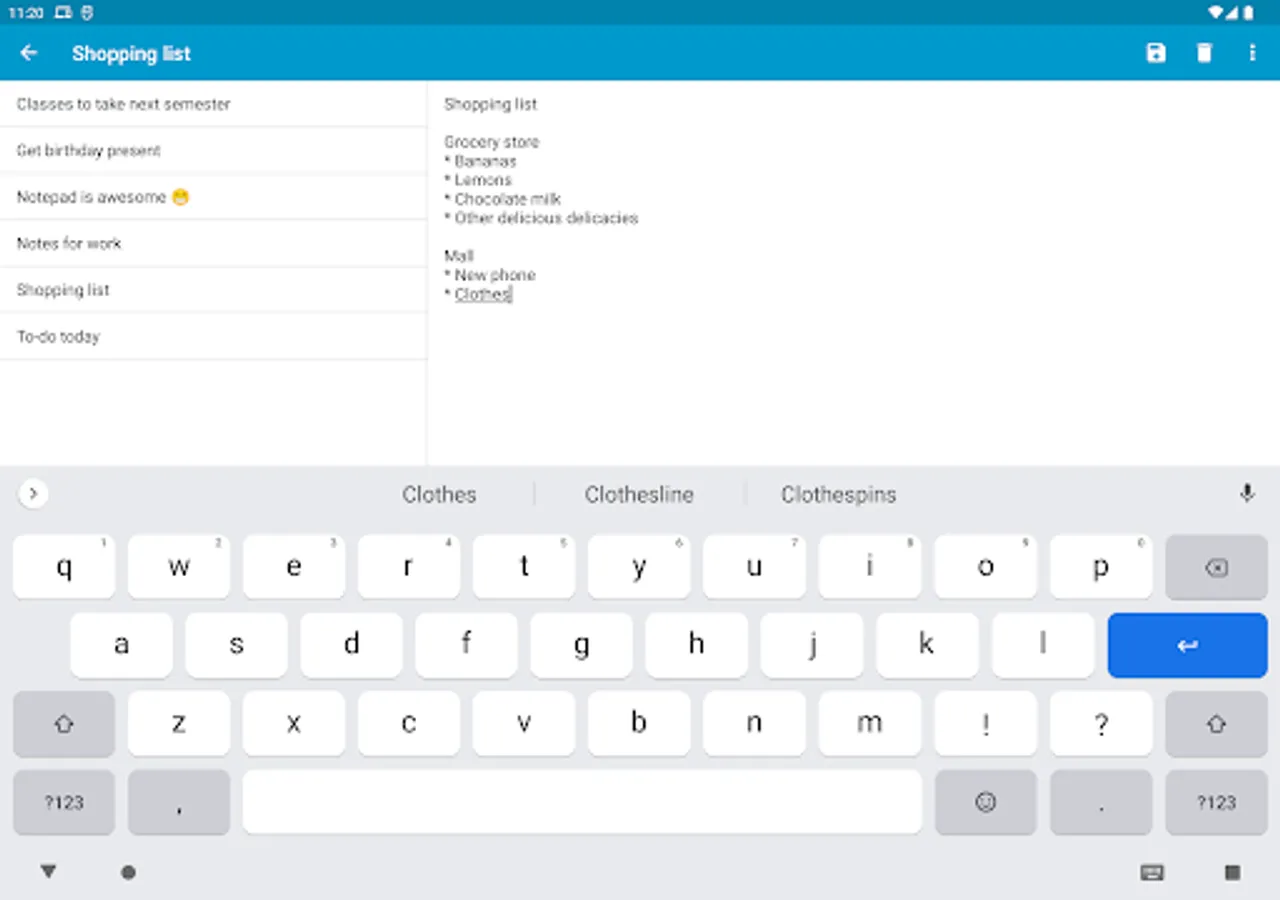Tap the backspace key on keyboard
Viewport: 1280px width, 900px height.
click(1216, 567)
